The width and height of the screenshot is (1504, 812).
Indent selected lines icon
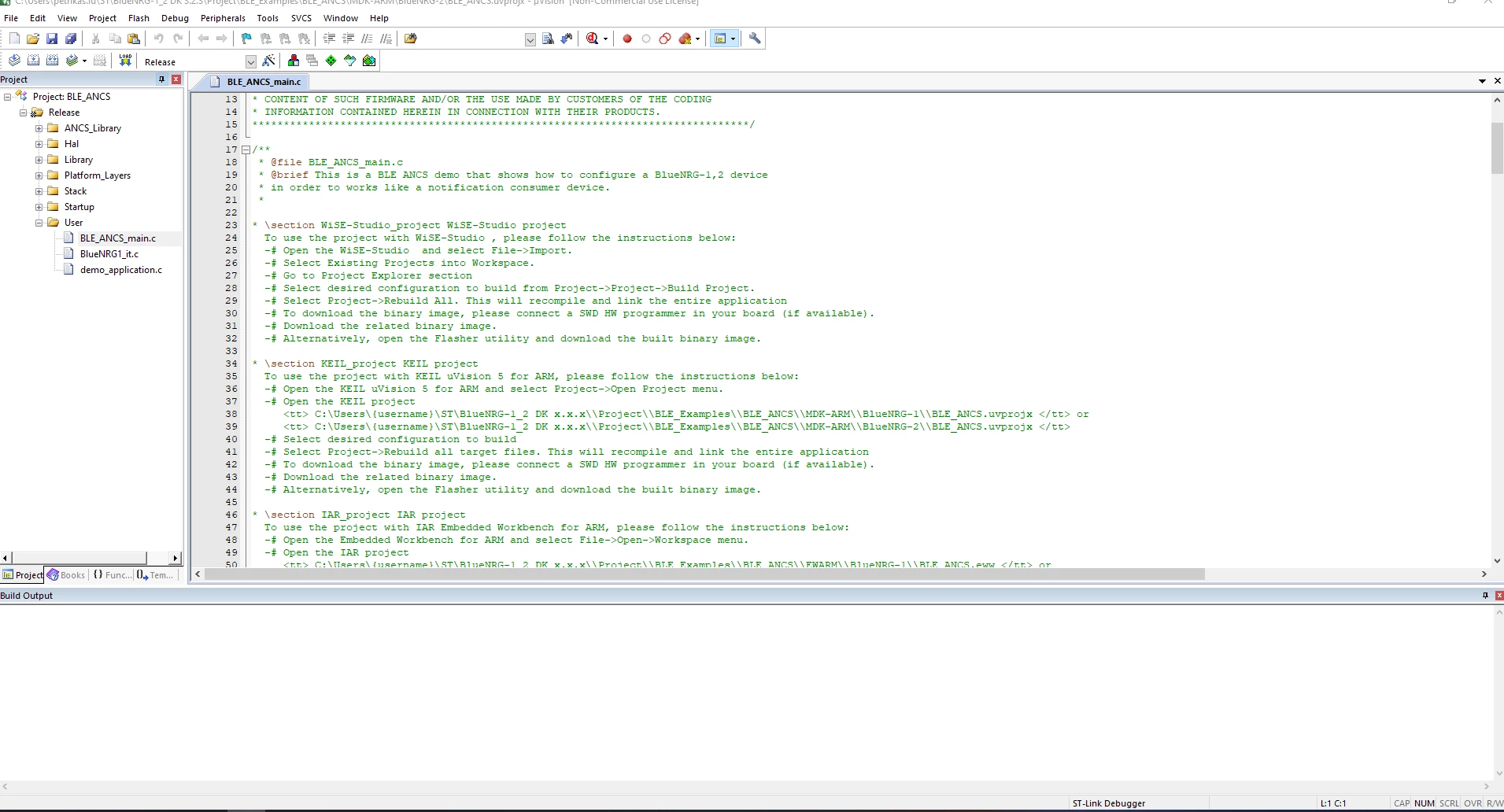[x=329, y=39]
